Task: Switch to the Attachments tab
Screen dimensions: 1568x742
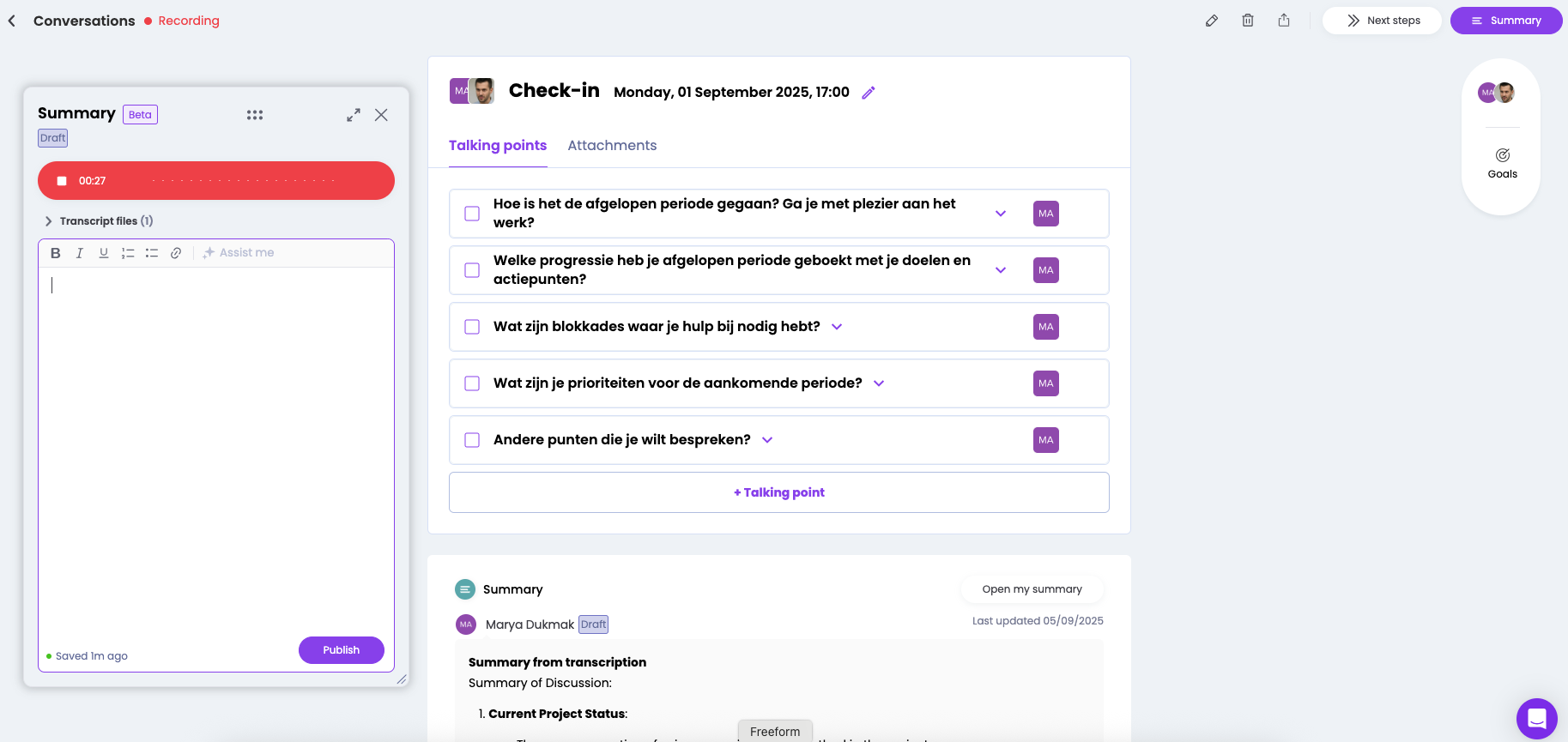Action: click(612, 146)
